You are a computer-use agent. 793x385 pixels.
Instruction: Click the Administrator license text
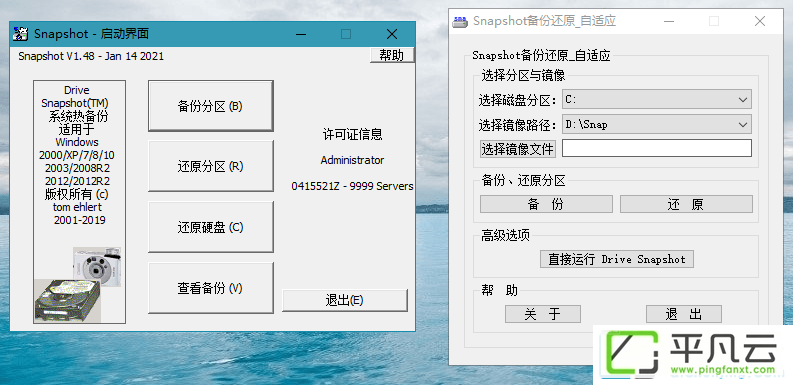pos(352,160)
